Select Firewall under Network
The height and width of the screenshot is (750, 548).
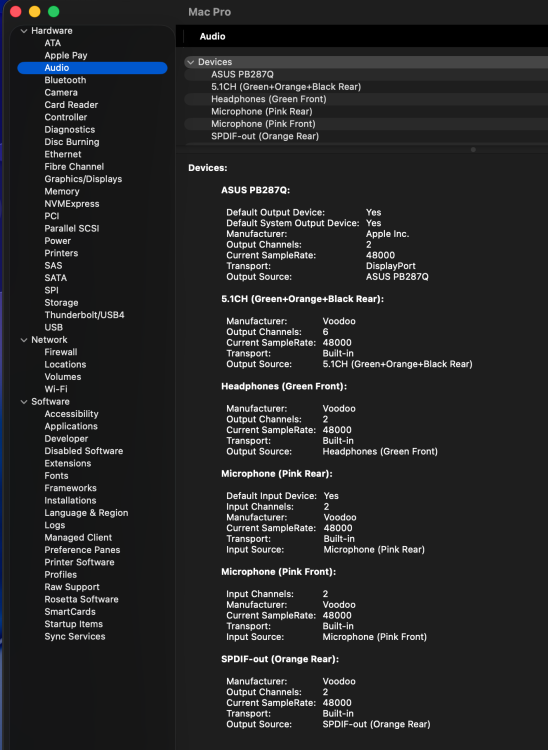tap(61, 352)
